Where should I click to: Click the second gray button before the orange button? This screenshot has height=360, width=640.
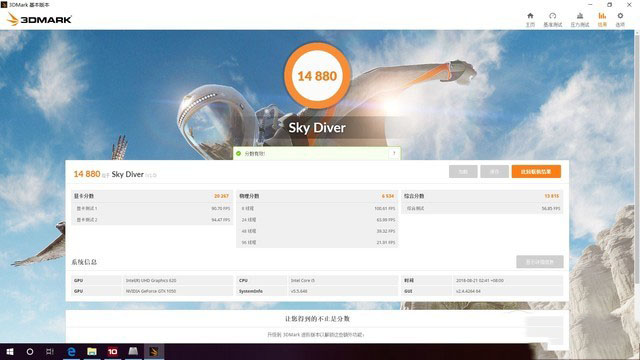coord(494,171)
